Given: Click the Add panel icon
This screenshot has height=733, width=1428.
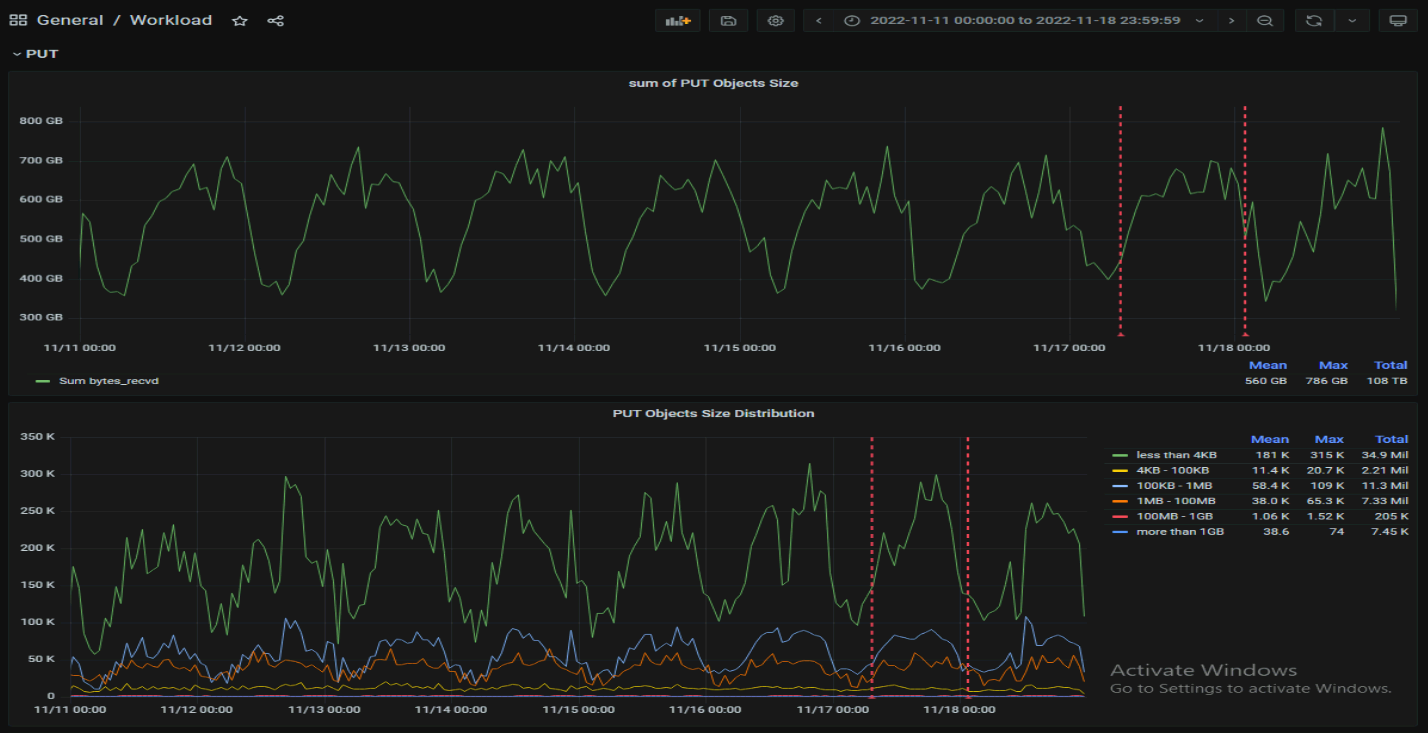Looking at the screenshot, I should [678, 20].
